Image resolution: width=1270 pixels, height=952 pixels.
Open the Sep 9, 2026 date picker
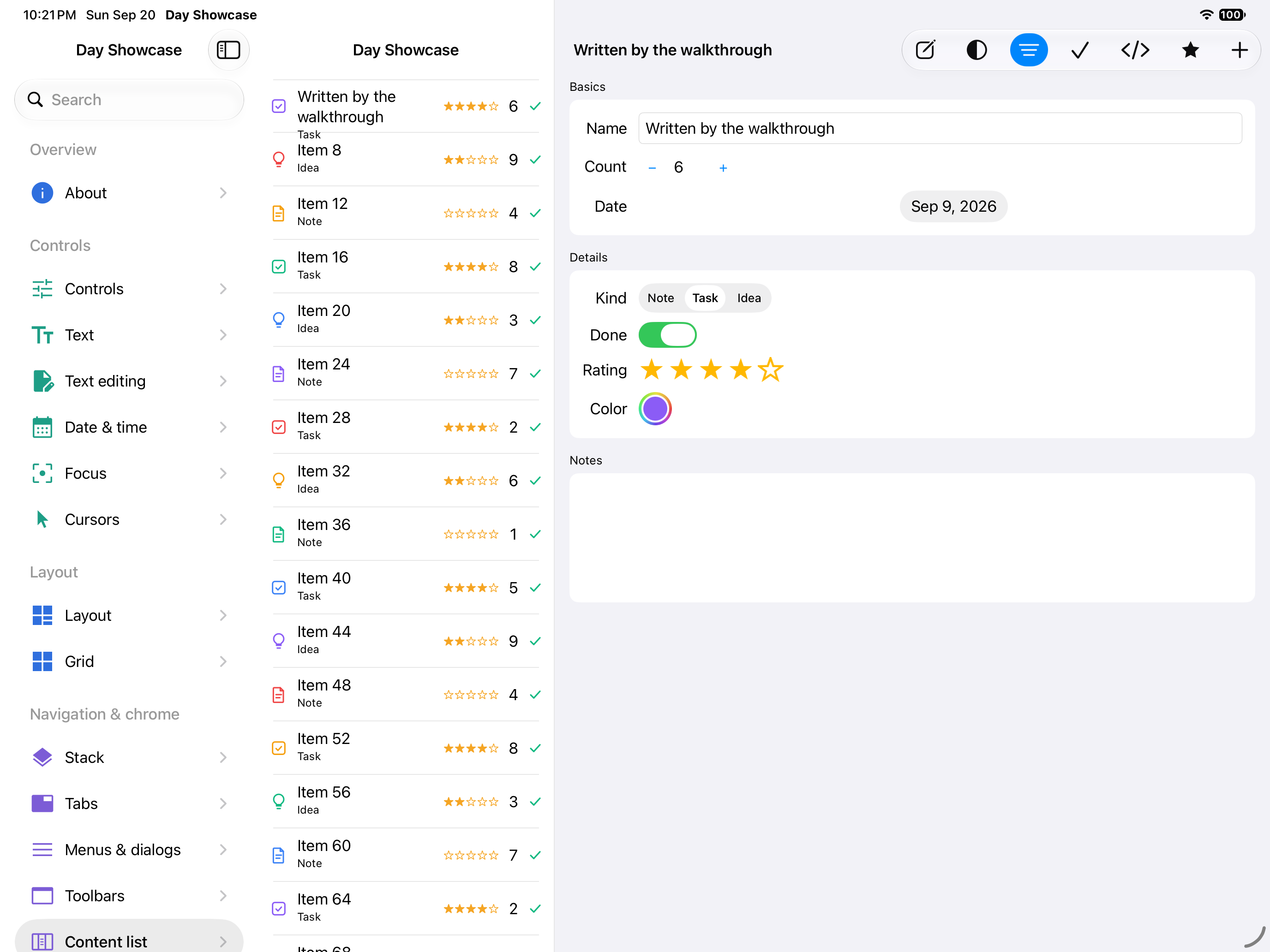pyautogui.click(x=953, y=206)
